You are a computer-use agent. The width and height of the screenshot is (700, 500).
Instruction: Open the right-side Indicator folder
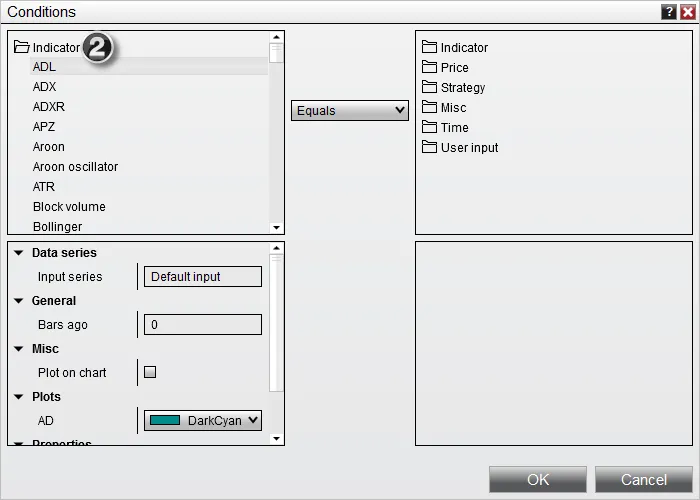455,47
